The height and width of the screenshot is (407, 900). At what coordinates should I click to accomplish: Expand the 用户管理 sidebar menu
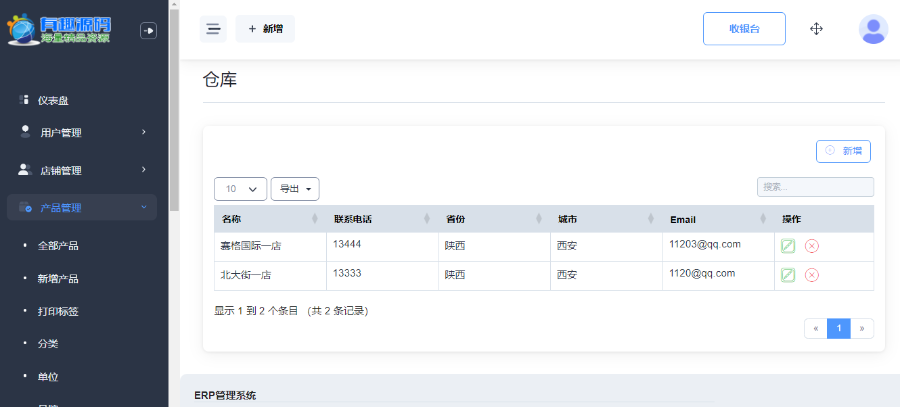tap(80, 132)
